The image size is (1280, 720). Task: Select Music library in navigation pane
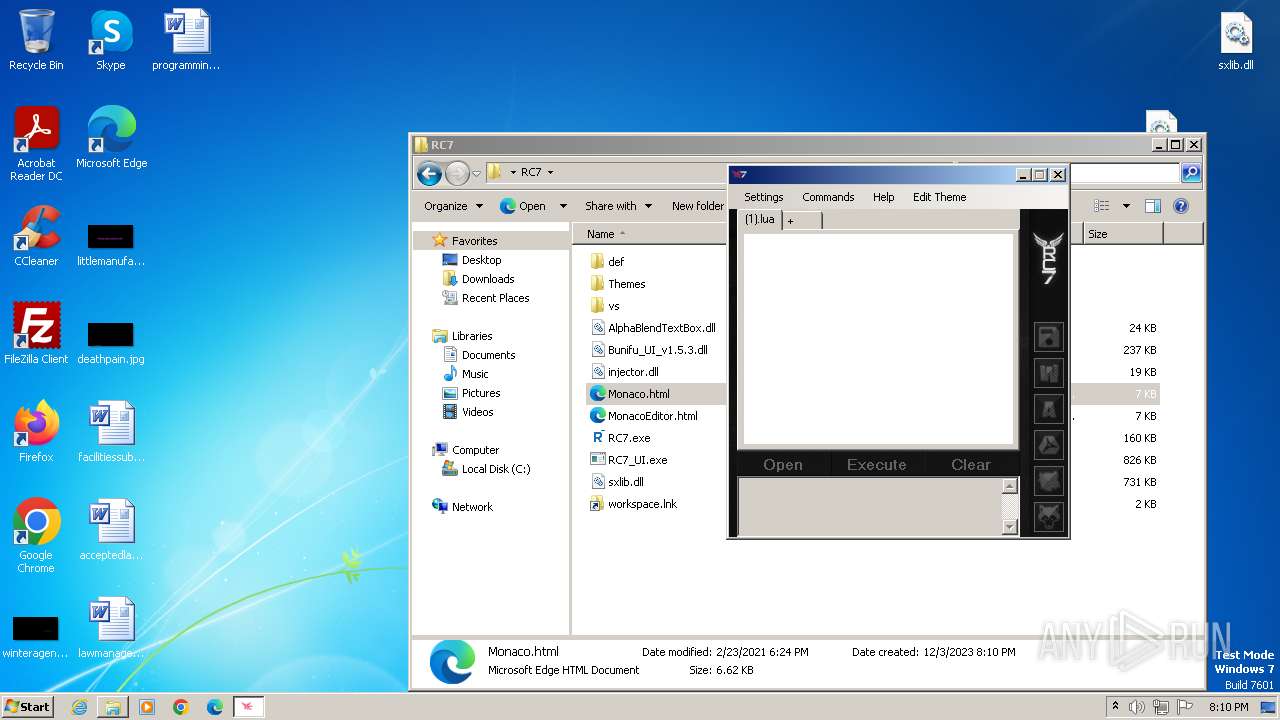pos(475,374)
